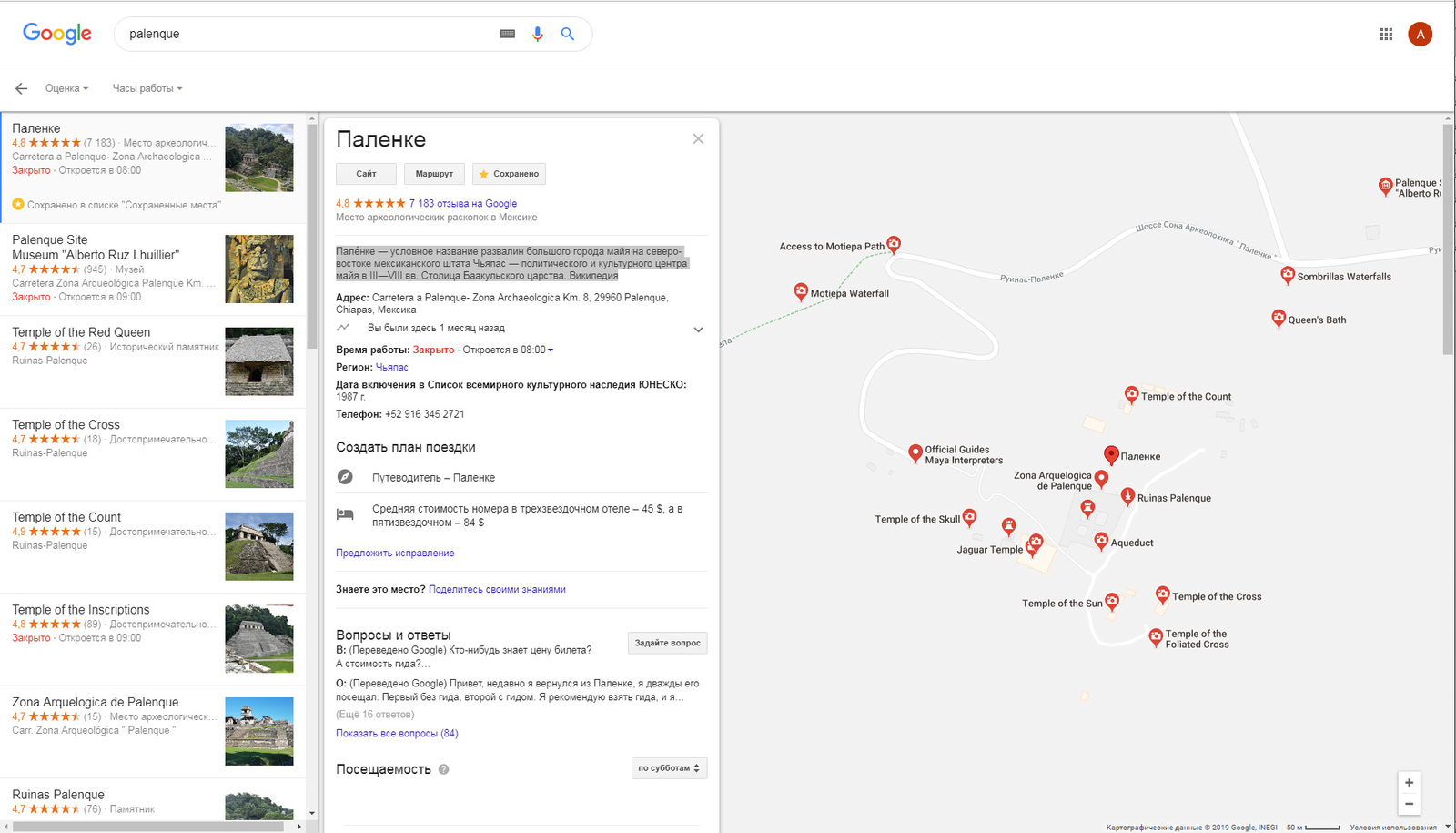Image resolution: width=1456 pixels, height=833 pixels.
Task: Go back with the left arrow
Action: tap(21, 88)
